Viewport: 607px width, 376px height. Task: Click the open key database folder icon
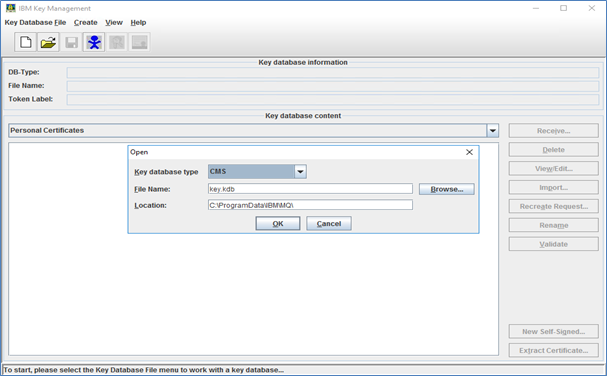(x=48, y=42)
